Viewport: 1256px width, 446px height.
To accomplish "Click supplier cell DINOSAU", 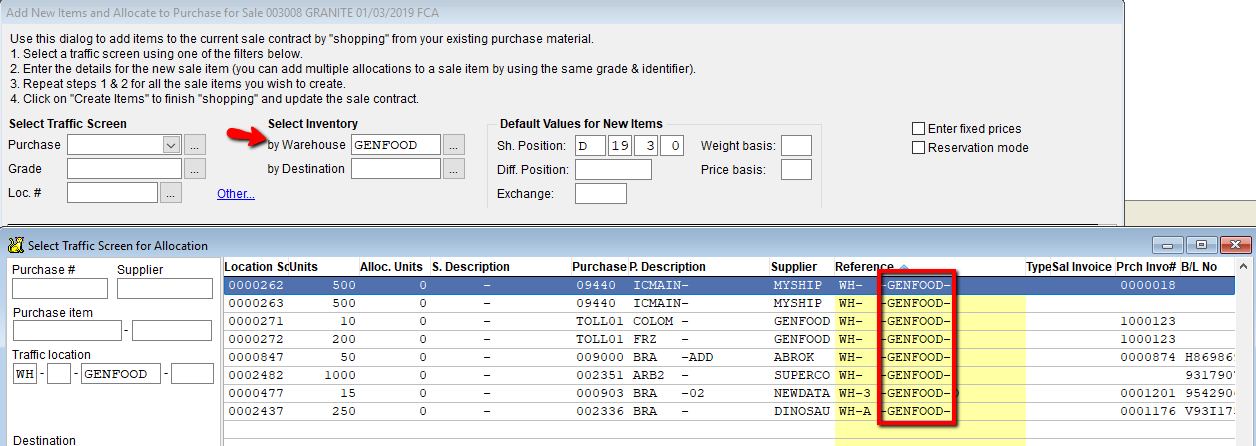I will tap(802, 411).
